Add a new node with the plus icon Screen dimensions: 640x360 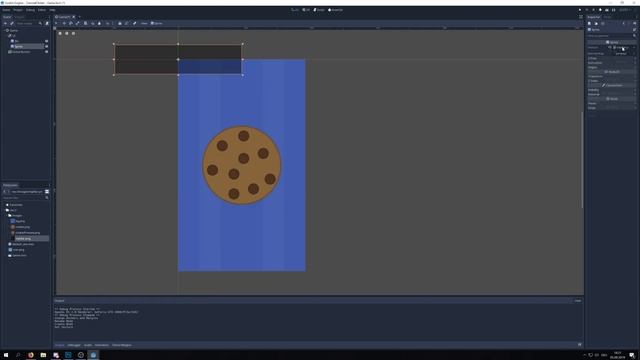click(x=5, y=23)
